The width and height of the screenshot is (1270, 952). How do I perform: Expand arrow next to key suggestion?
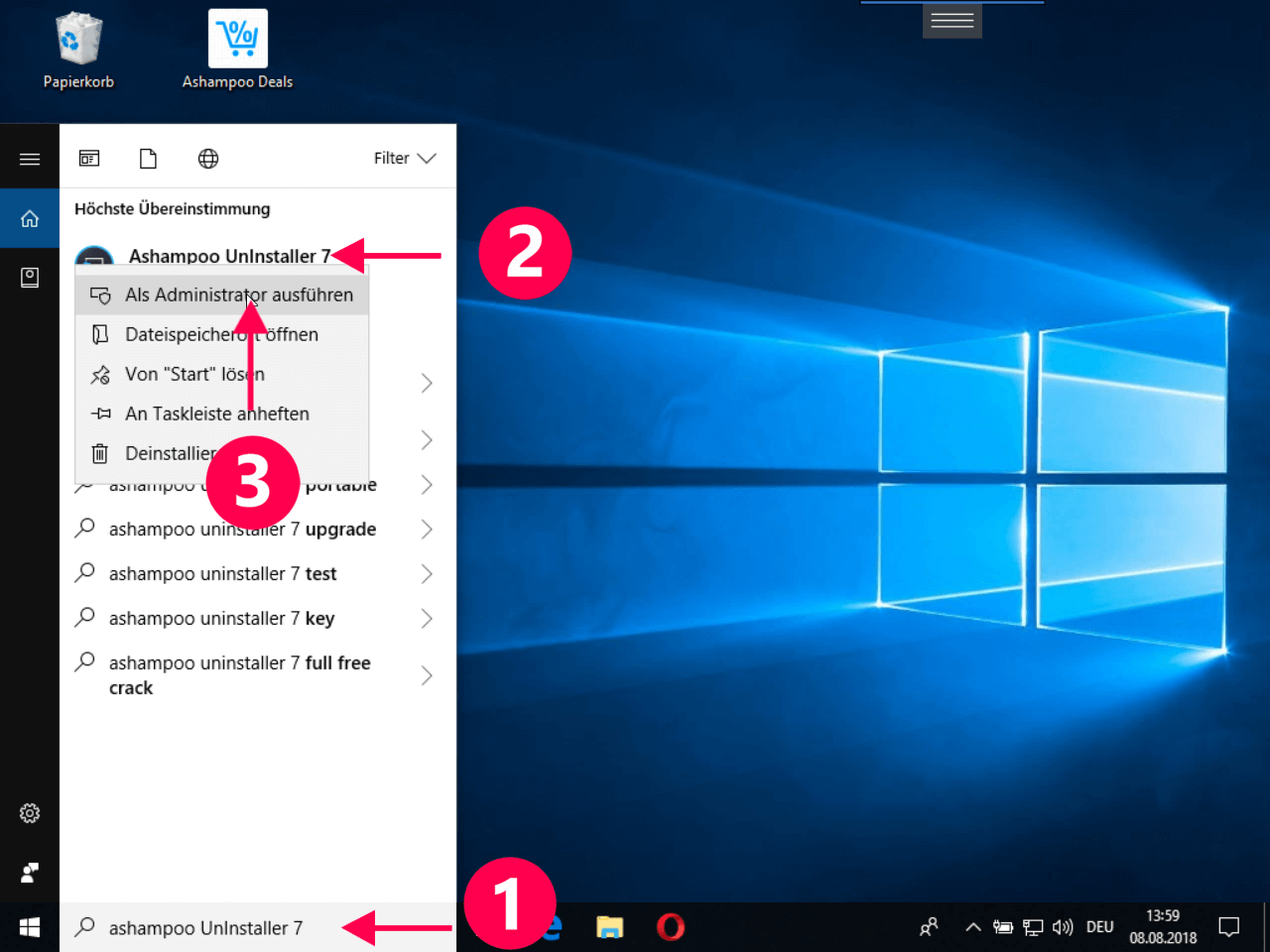click(x=427, y=619)
